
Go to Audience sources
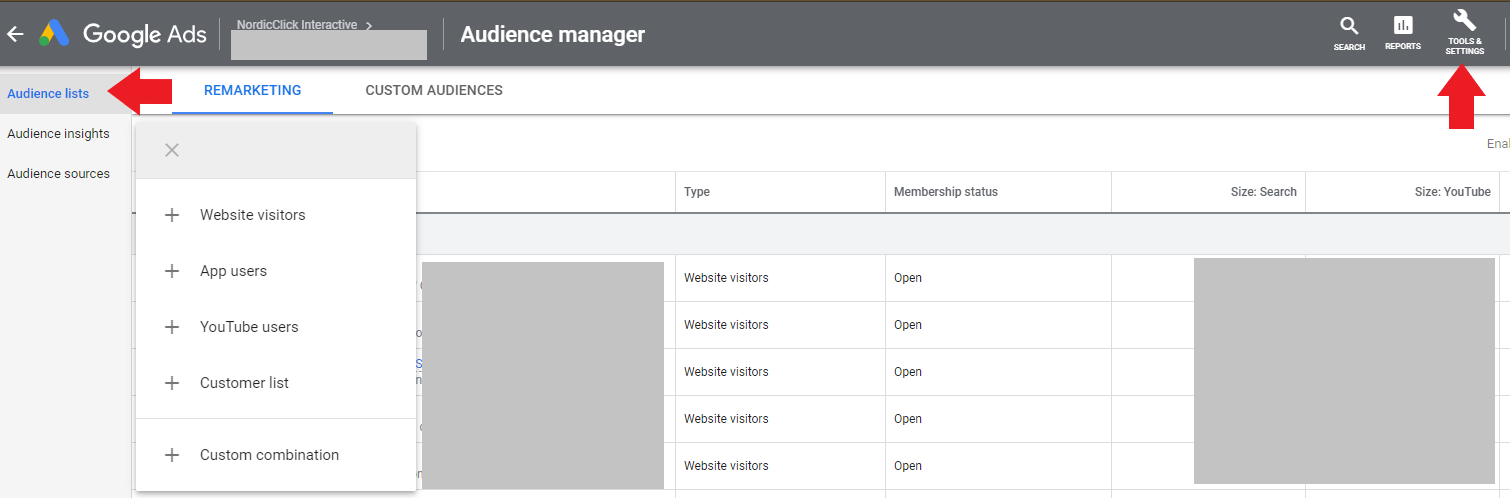click(58, 174)
